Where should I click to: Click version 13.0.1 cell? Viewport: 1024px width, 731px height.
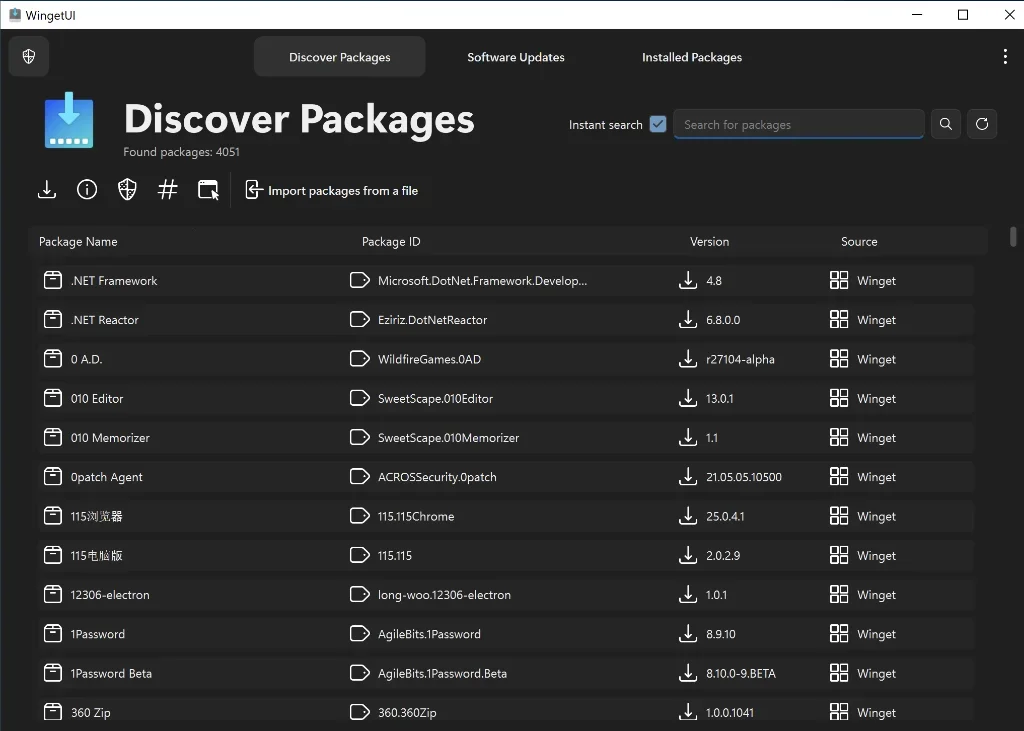(x=720, y=398)
